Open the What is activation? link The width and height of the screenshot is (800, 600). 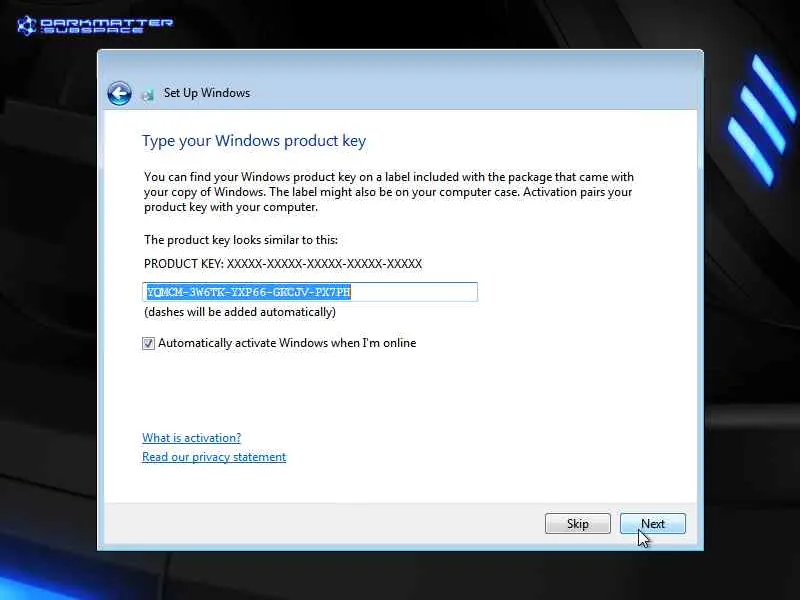click(191, 438)
